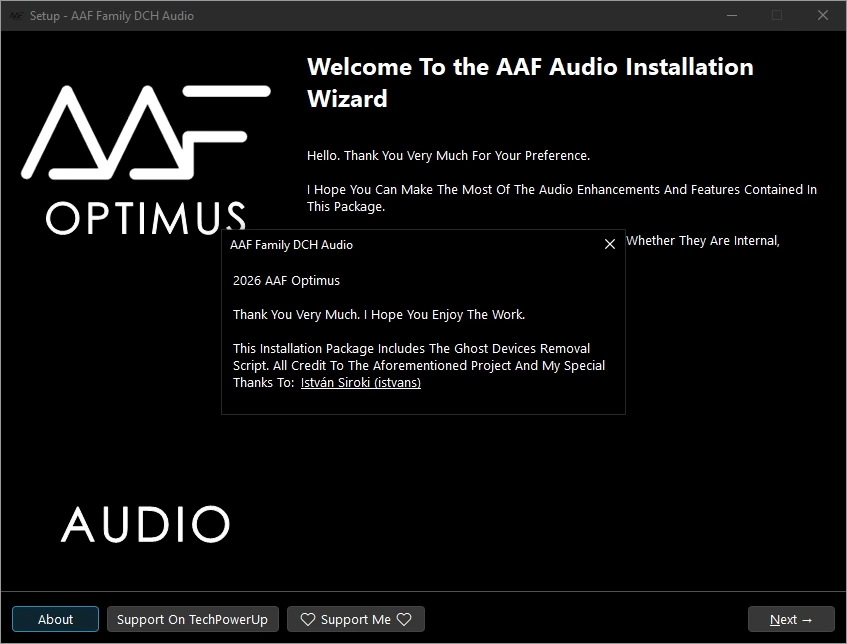The width and height of the screenshot is (847, 644).
Task: Click 'Ghost Devices Removal Script' paragraph
Action: (x=419, y=365)
